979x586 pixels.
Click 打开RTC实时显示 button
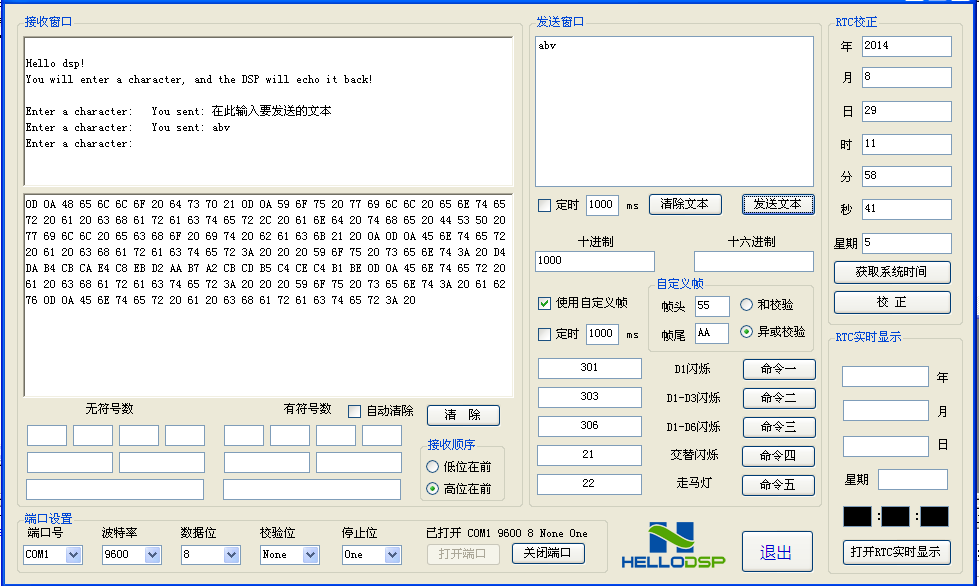[x=897, y=552]
